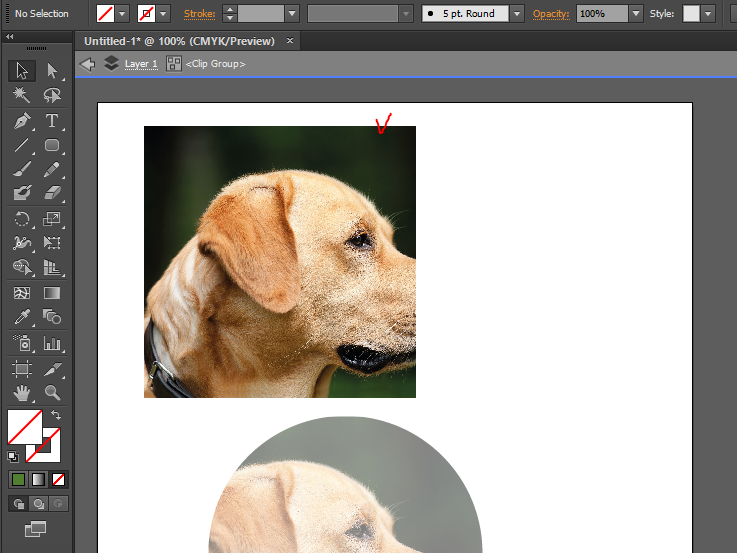Image resolution: width=737 pixels, height=553 pixels.
Task: Select the Paintbrush tool
Action: pyautogui.click(x=22, y=169)
